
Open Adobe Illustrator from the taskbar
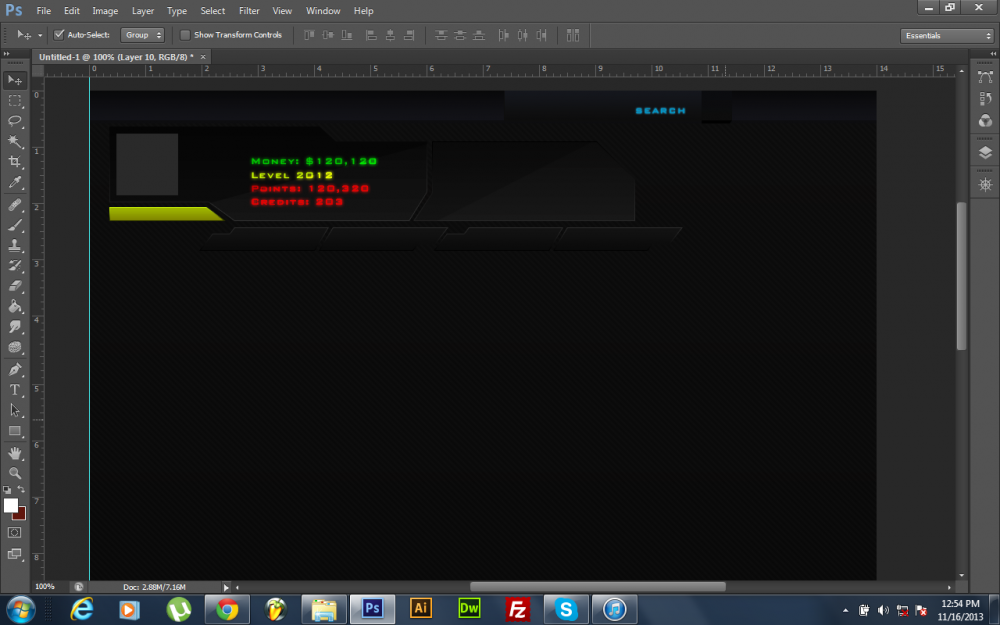pos(421,608)
